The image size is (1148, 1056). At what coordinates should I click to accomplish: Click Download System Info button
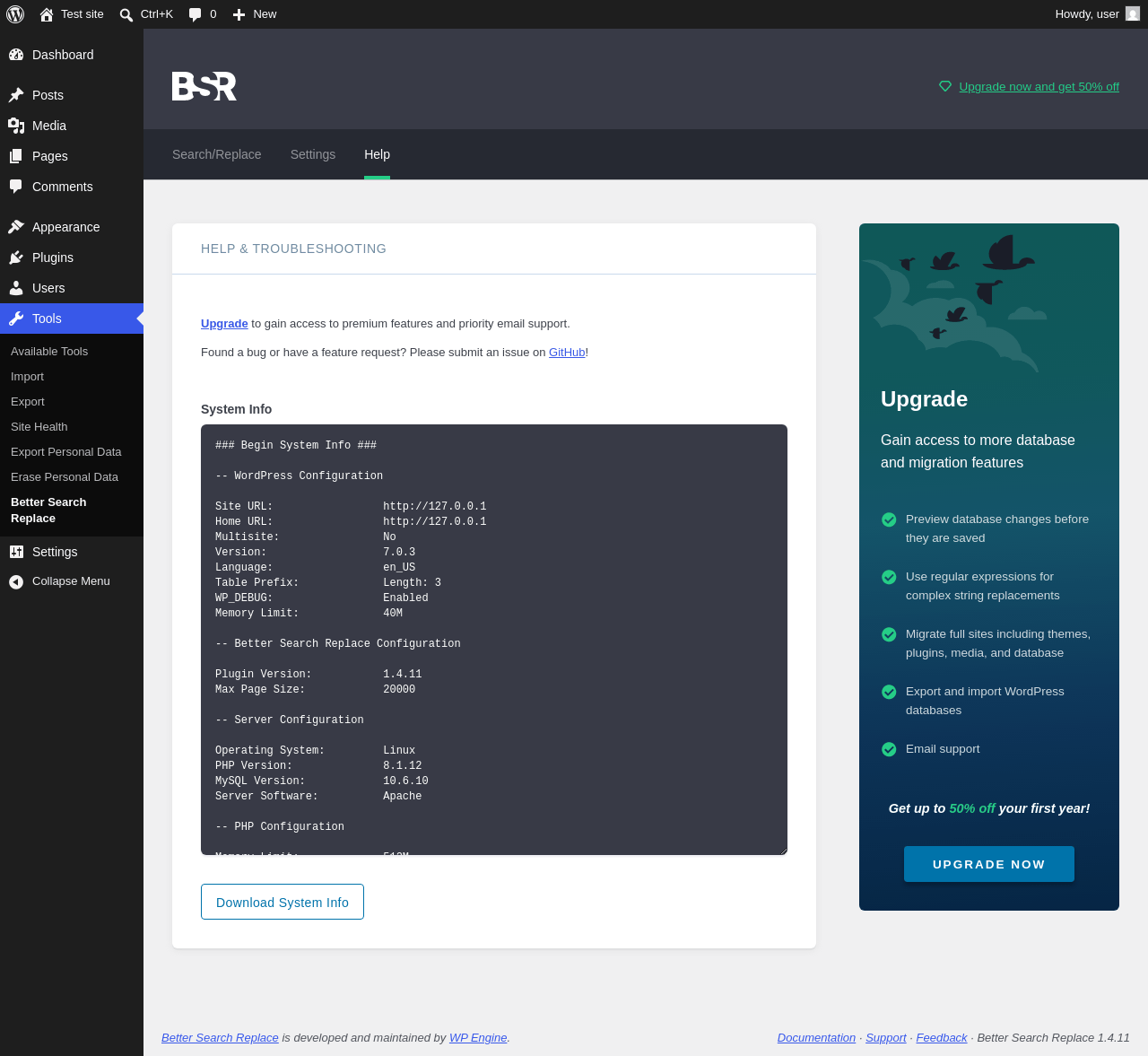[x=283, y=902]
